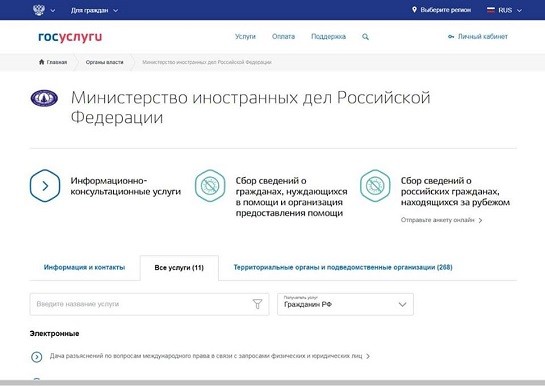Screen dimensions: 545x386
Task: Open 'Сбор сведений о российских гражданах' abroad
Action: 455,191
